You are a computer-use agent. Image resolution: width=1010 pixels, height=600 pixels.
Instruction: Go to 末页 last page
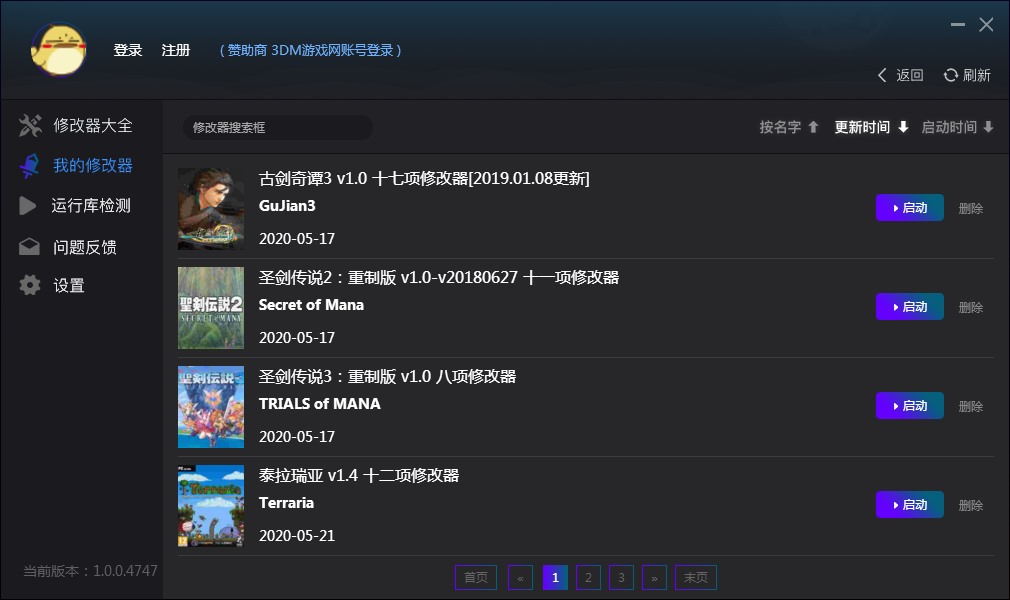(696, 577)
